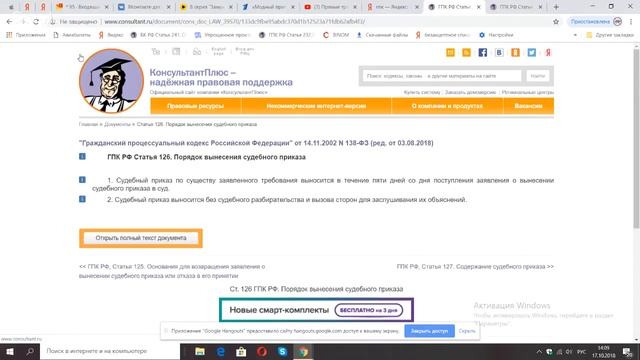Click the Chrome profile avatar icon

[618, 22]
